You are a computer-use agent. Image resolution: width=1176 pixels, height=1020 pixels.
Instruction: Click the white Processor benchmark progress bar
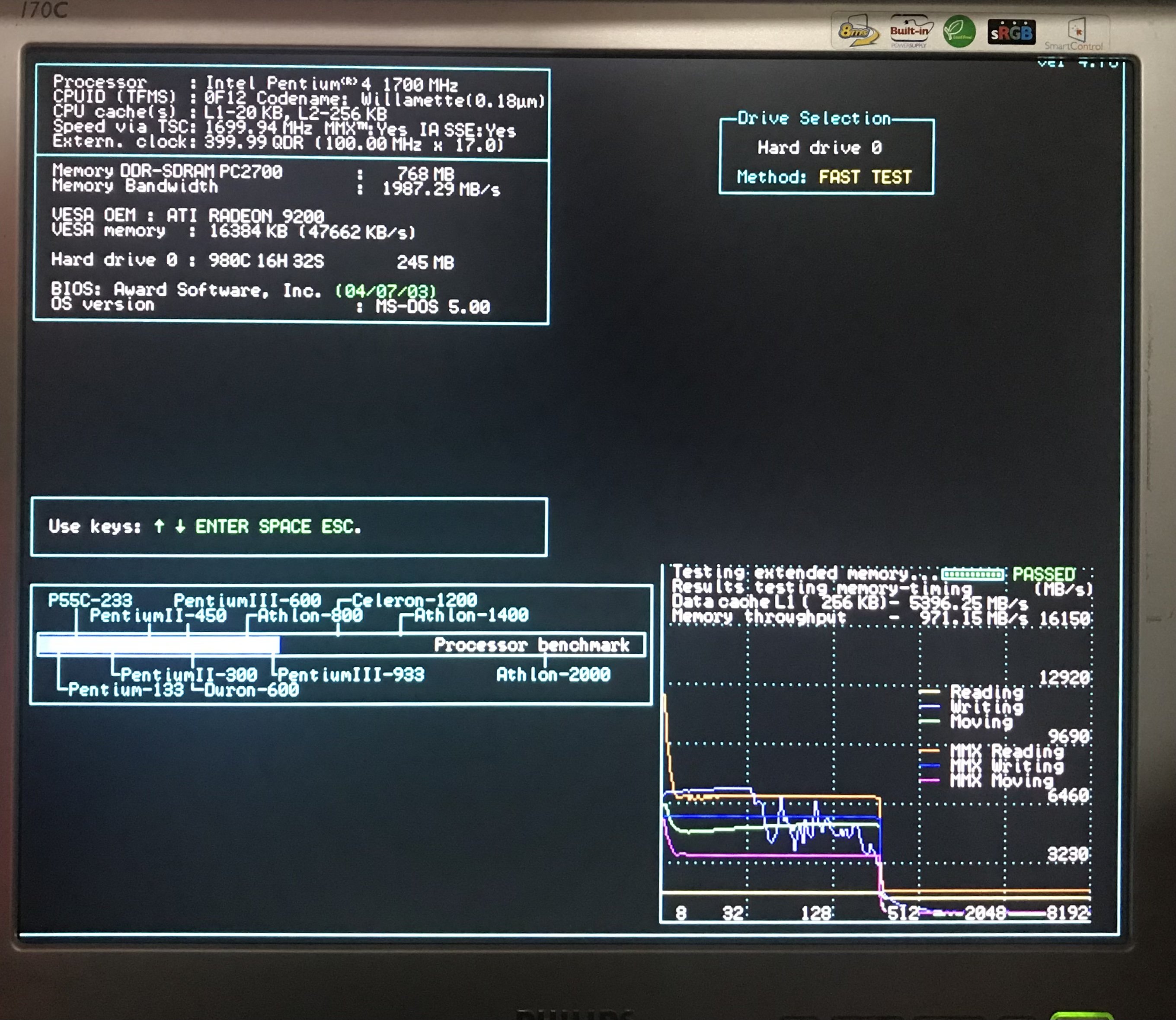tap(160, 645)
